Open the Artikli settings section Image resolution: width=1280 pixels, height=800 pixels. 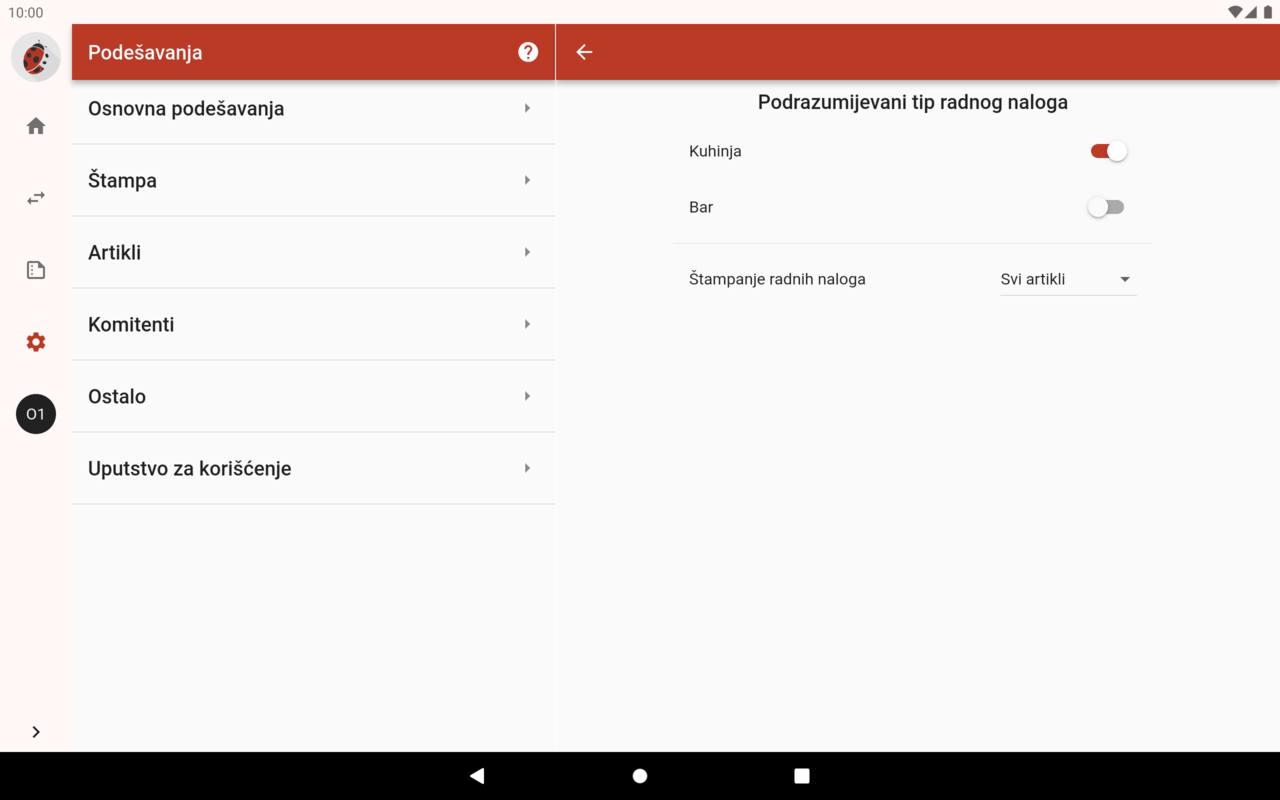(x=313, y=252)
